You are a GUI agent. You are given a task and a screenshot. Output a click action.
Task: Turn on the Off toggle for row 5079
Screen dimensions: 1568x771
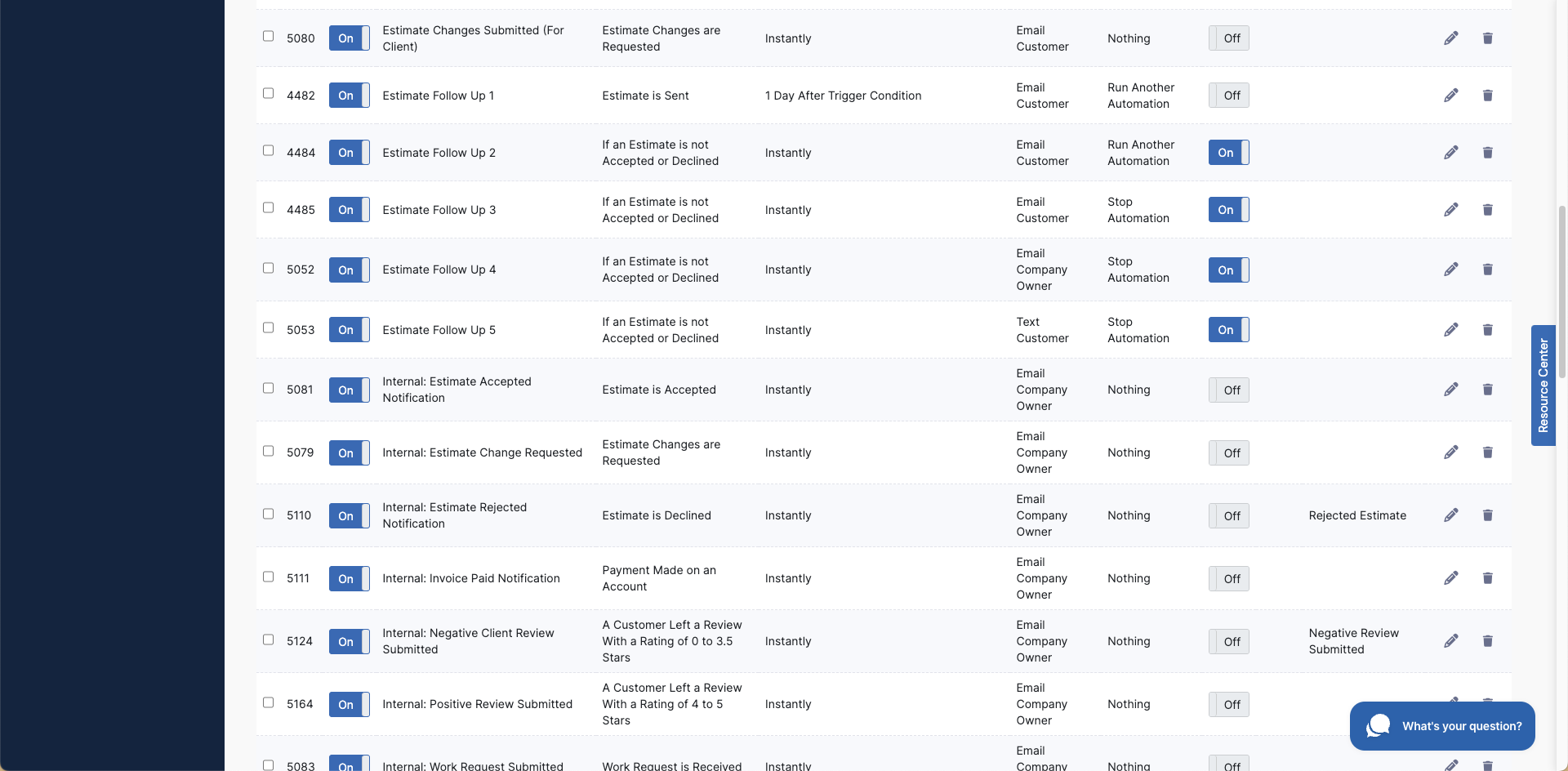click(1229, 453)
